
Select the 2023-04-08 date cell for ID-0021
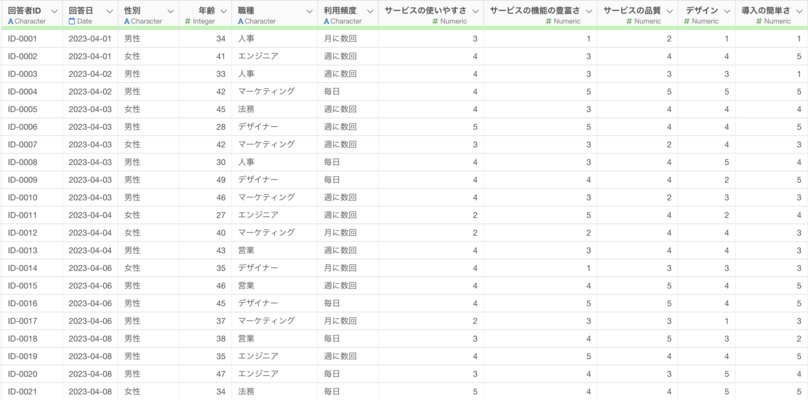(x=88, y=391)
